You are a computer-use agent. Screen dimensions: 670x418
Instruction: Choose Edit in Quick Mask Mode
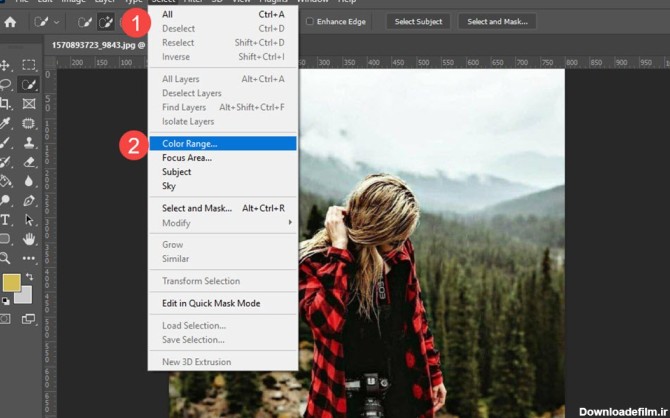[223, 303]
